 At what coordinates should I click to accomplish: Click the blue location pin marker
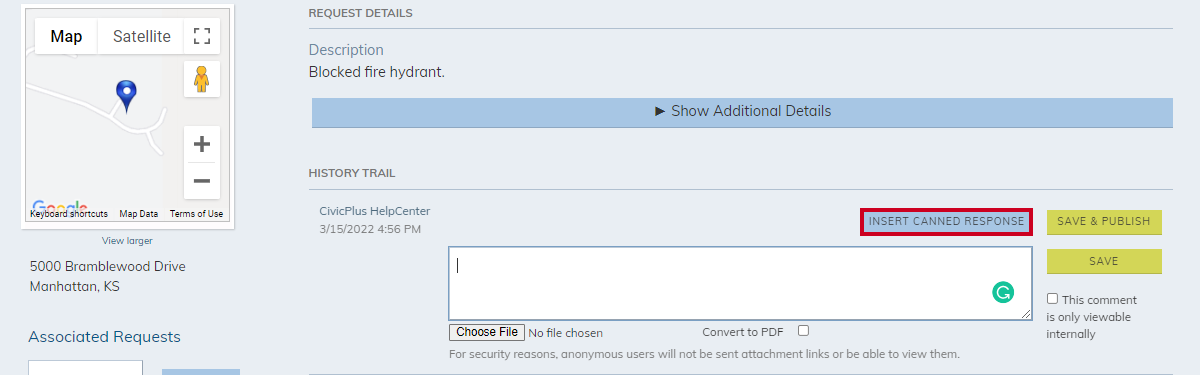click(x=126, y=96)
